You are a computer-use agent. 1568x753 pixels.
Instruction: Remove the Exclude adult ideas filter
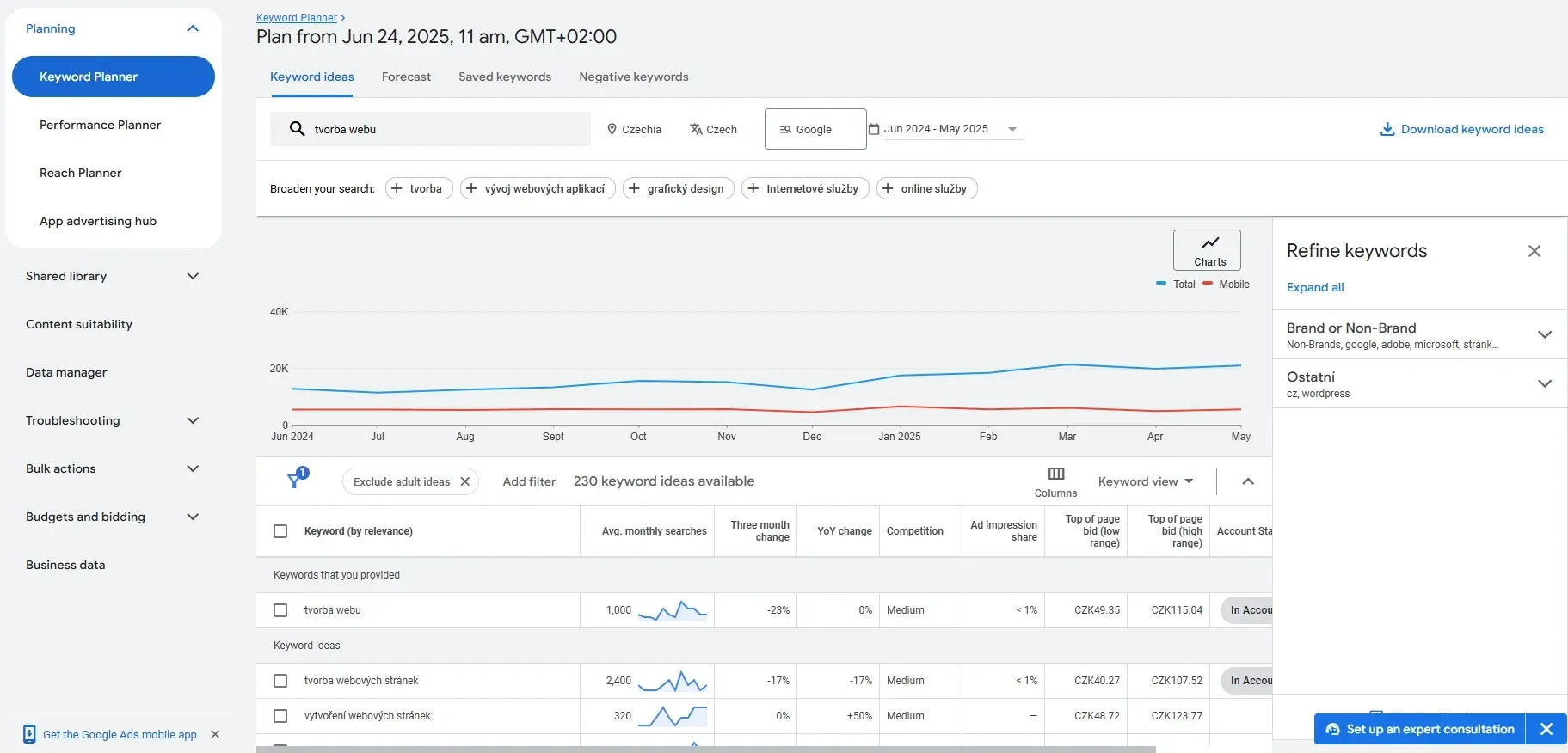pos(465,481)
